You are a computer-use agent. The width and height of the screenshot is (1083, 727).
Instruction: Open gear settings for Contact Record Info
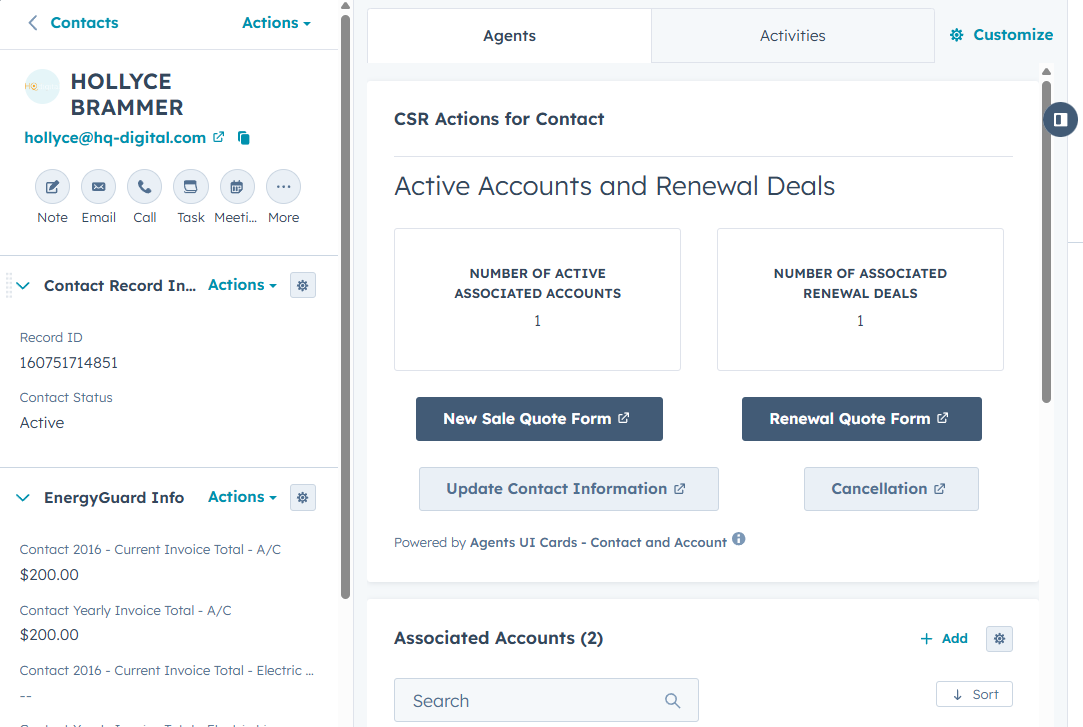point(303,285)
